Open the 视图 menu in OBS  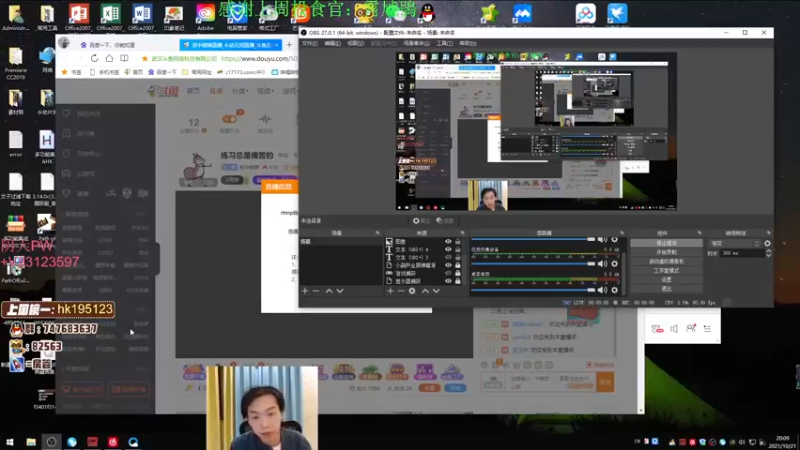click(x=356, y=43)
